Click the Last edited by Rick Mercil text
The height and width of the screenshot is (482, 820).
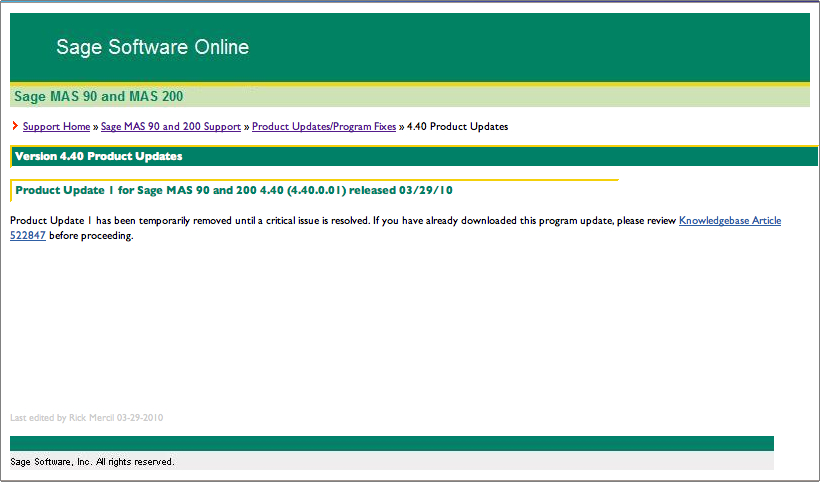click(x=87, y=418)
